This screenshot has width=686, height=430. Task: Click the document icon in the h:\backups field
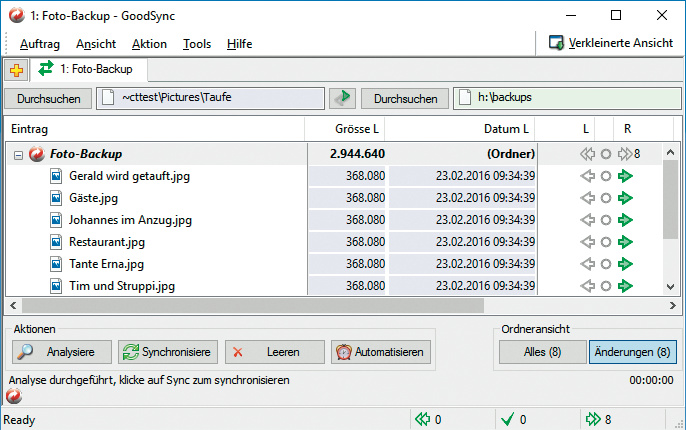(465, 98)
